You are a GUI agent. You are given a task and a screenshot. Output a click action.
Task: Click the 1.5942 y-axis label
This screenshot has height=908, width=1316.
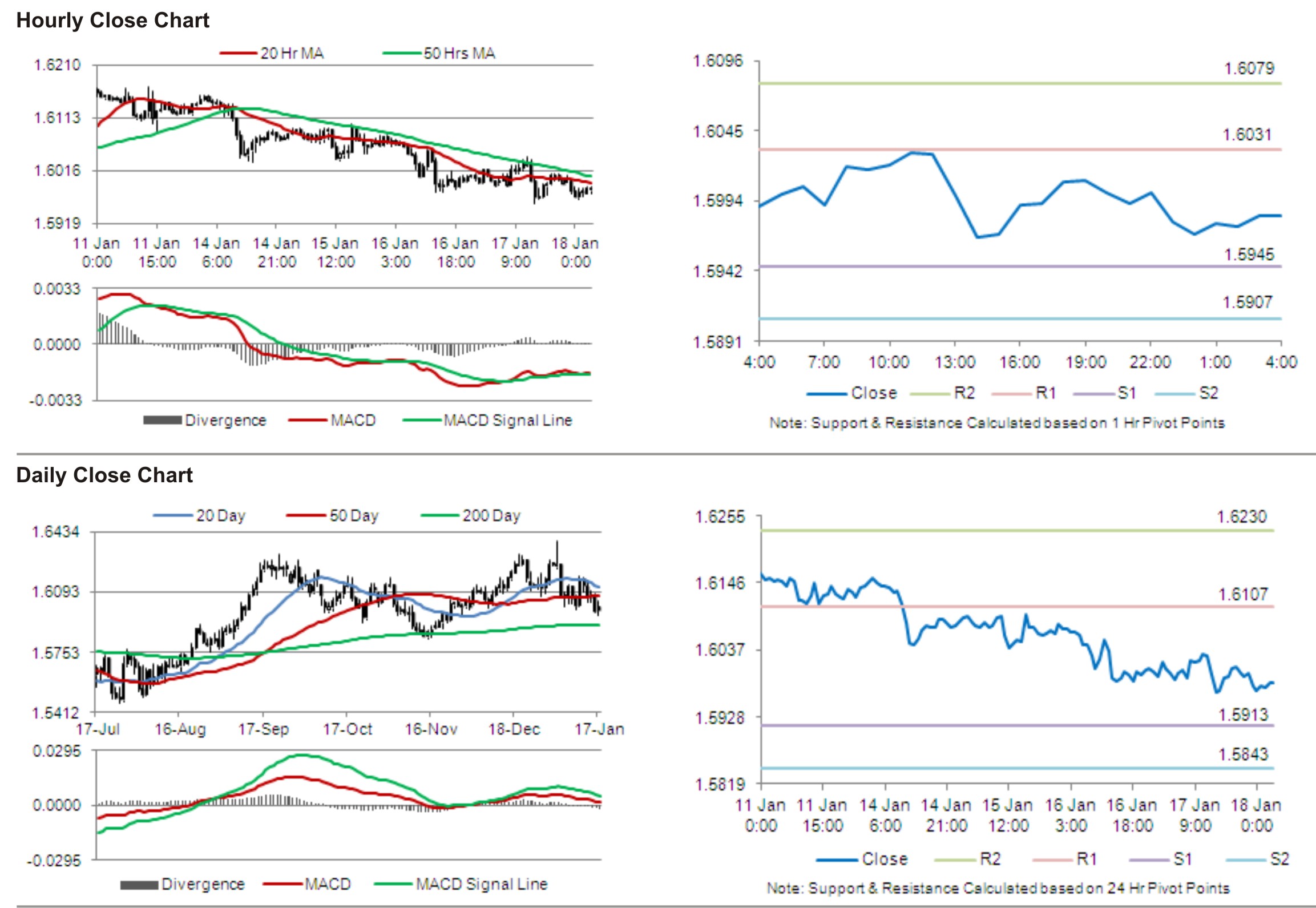[717, 271]
